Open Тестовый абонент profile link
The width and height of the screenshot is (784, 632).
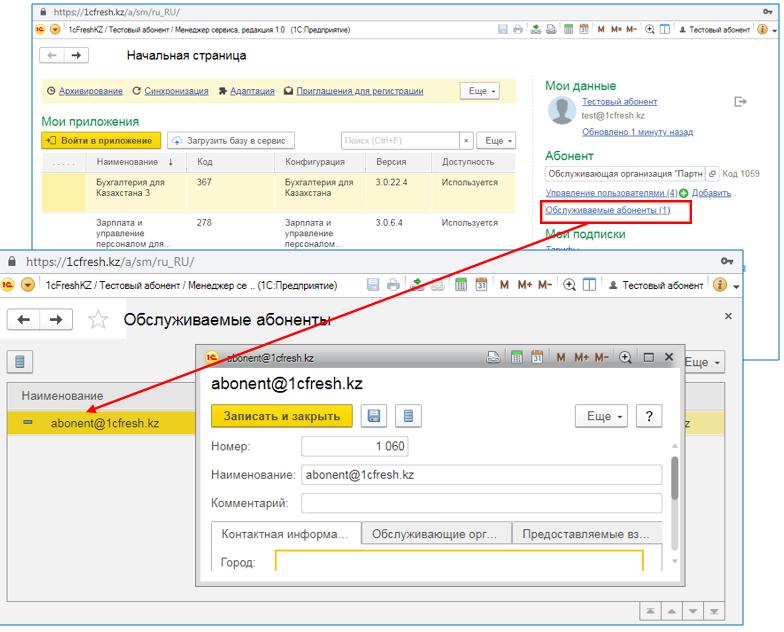620,102
